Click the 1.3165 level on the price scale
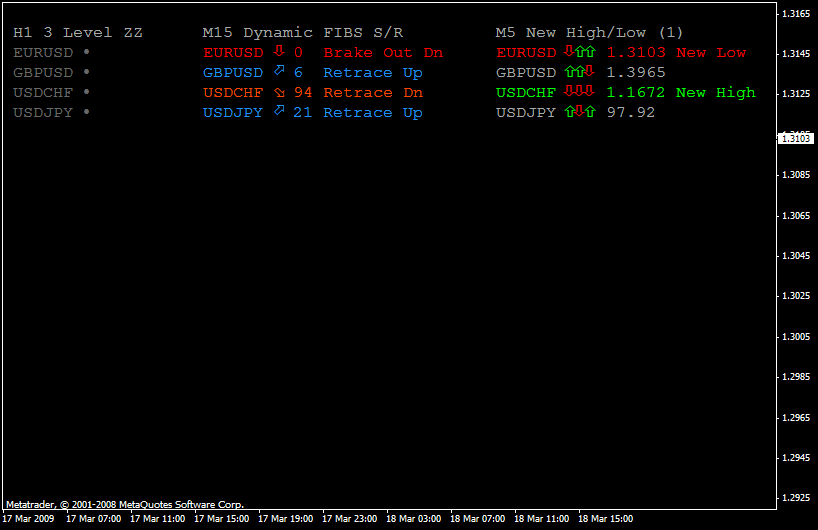This screenshot has width=818, height=530. [x=796, y=14]
